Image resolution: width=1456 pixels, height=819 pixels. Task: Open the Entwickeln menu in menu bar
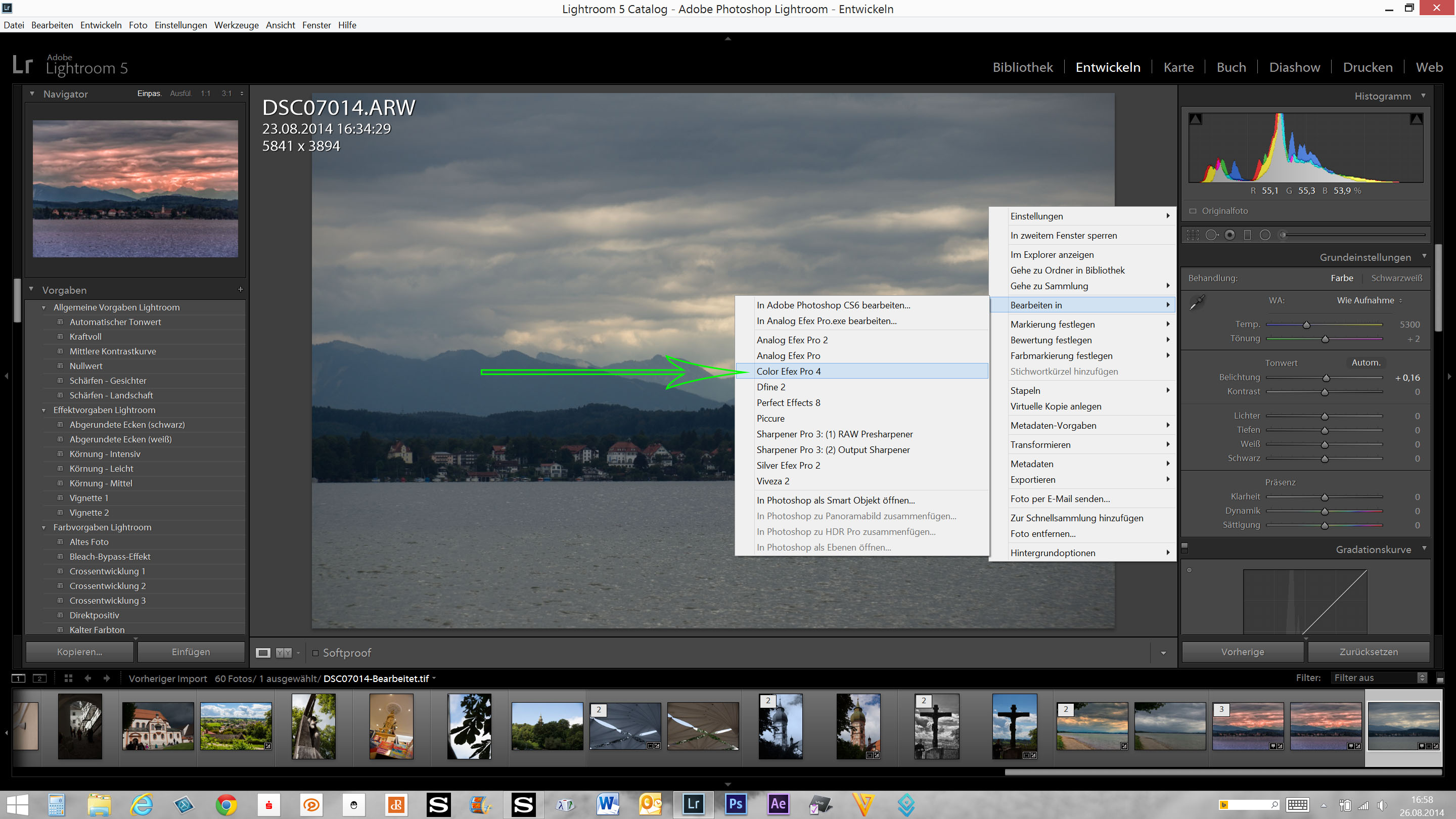click(x=101, y=25)
